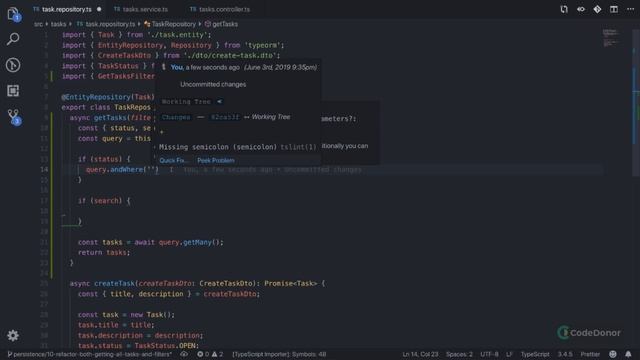Select language mode TypeScript in status bar
This screenshot has height=360, width=640.
535,354
